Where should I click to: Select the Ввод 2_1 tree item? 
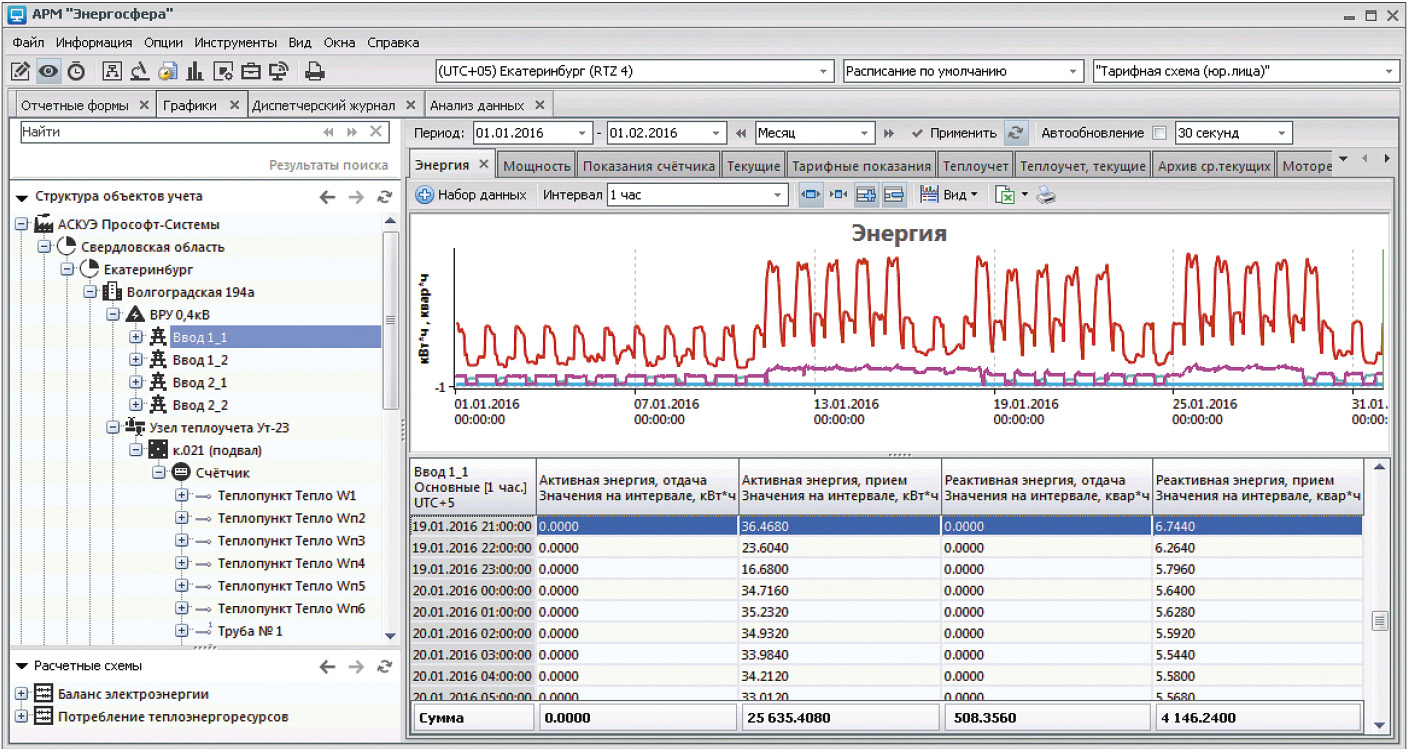point(200,382)
